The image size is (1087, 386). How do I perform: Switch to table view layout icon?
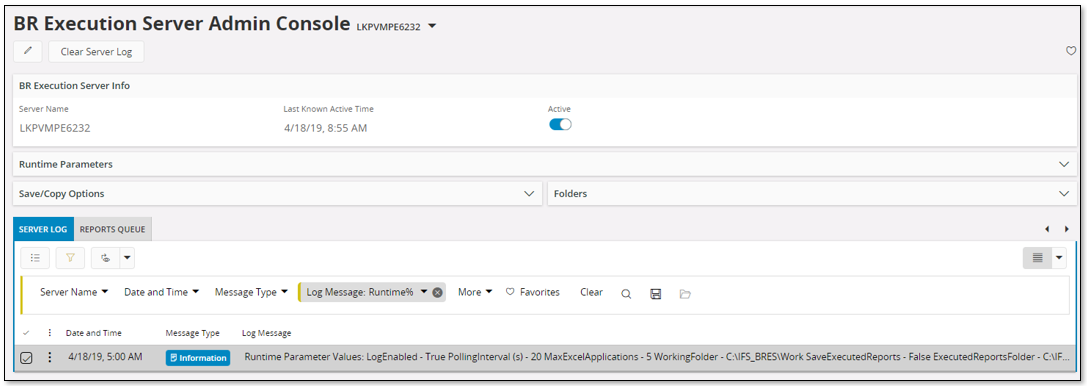tap(1038, 258)
